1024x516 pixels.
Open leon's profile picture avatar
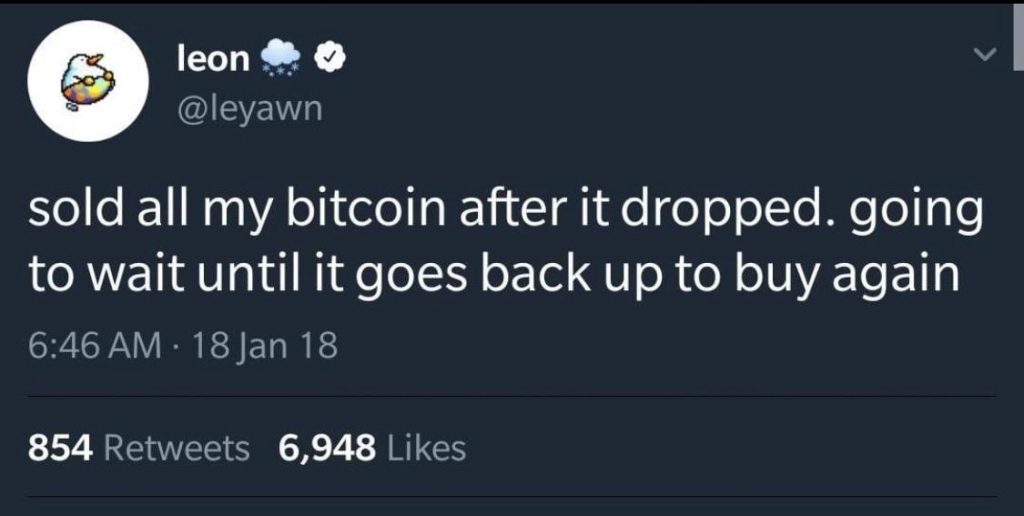coord(88,81)
